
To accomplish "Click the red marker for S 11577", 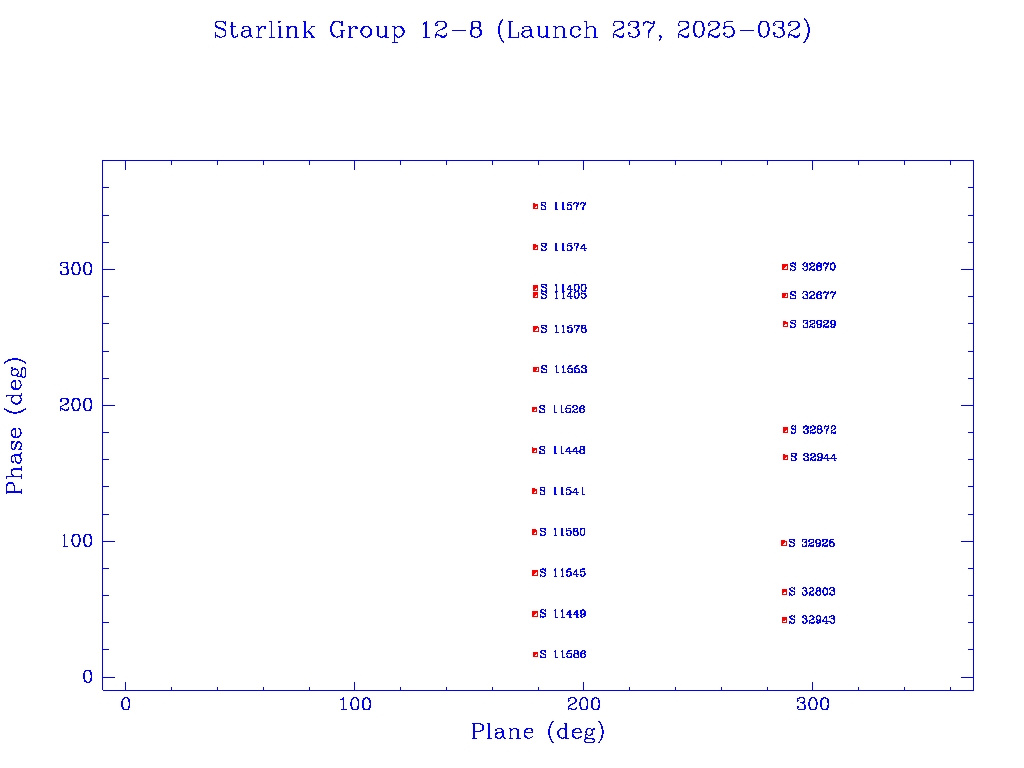I will click(536, 207).
